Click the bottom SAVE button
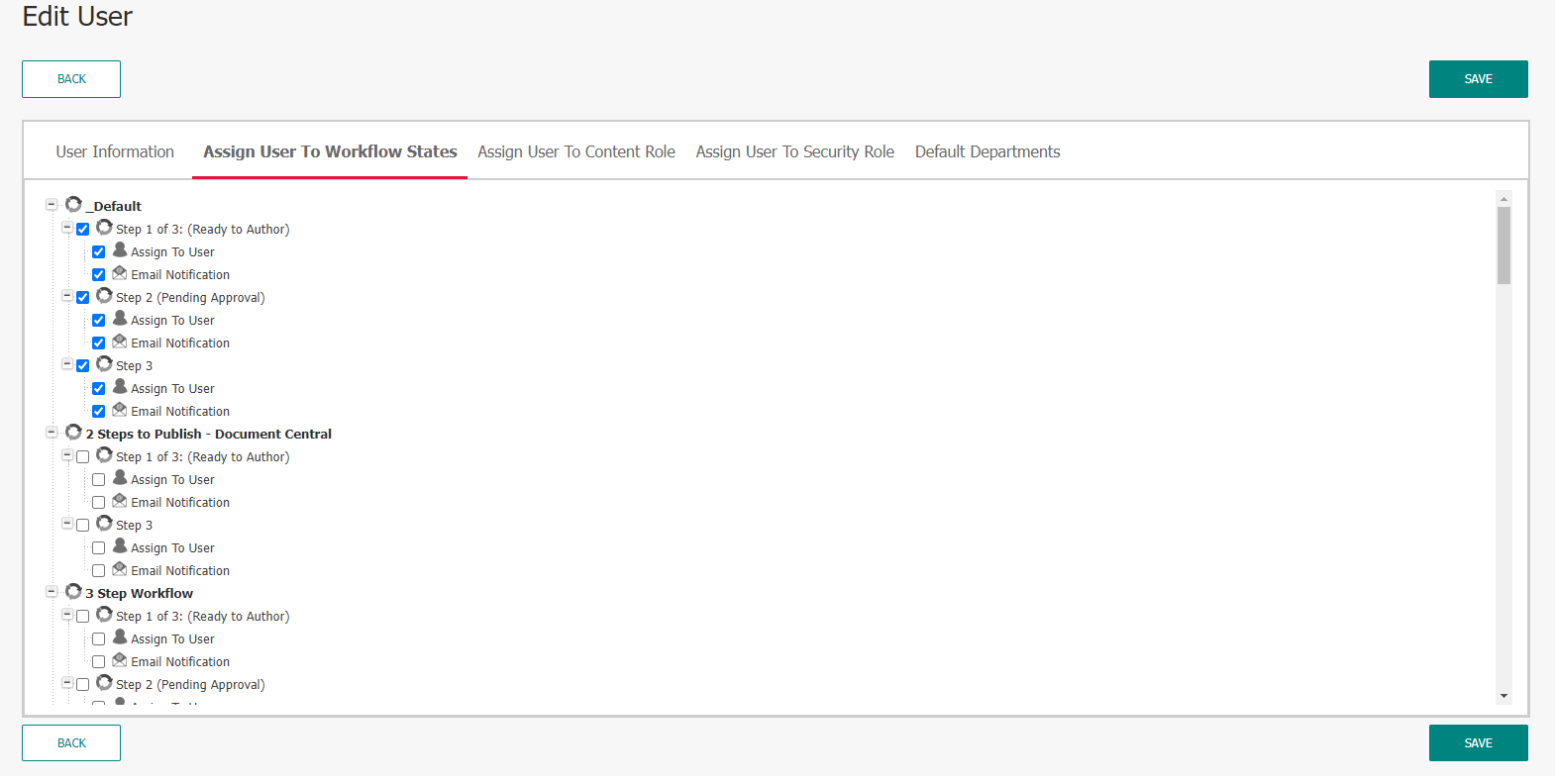1555x784 pixels. pos(1478,743)
